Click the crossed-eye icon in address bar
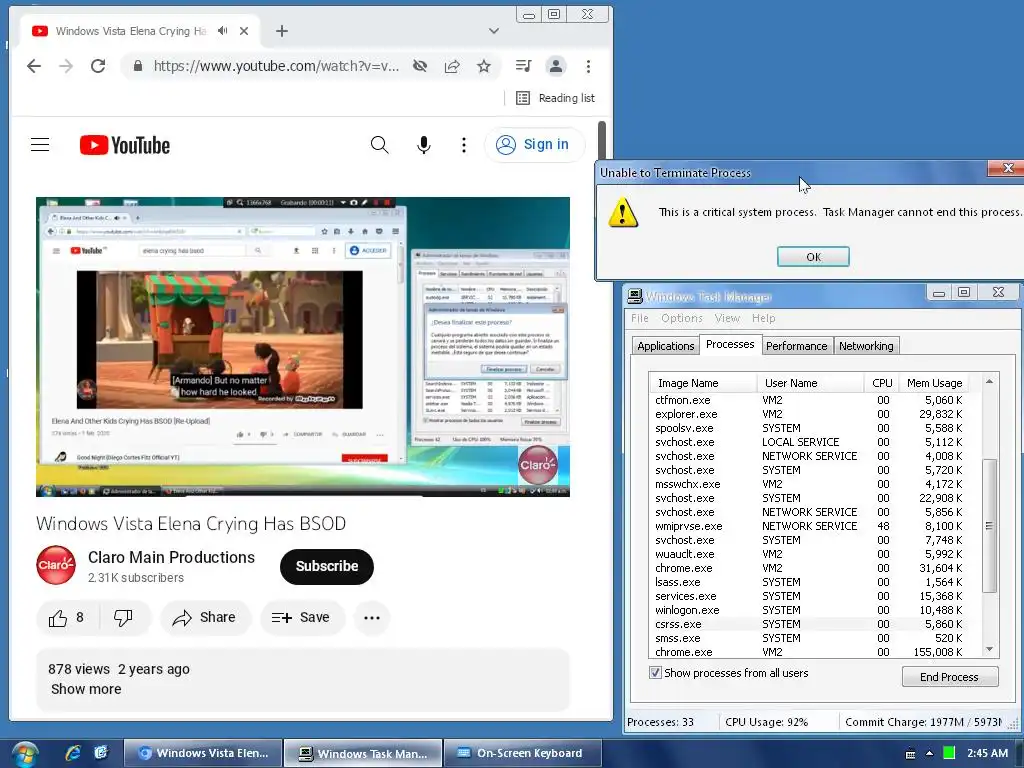Screen dimensions: 1024x768 tap(420, 66)
